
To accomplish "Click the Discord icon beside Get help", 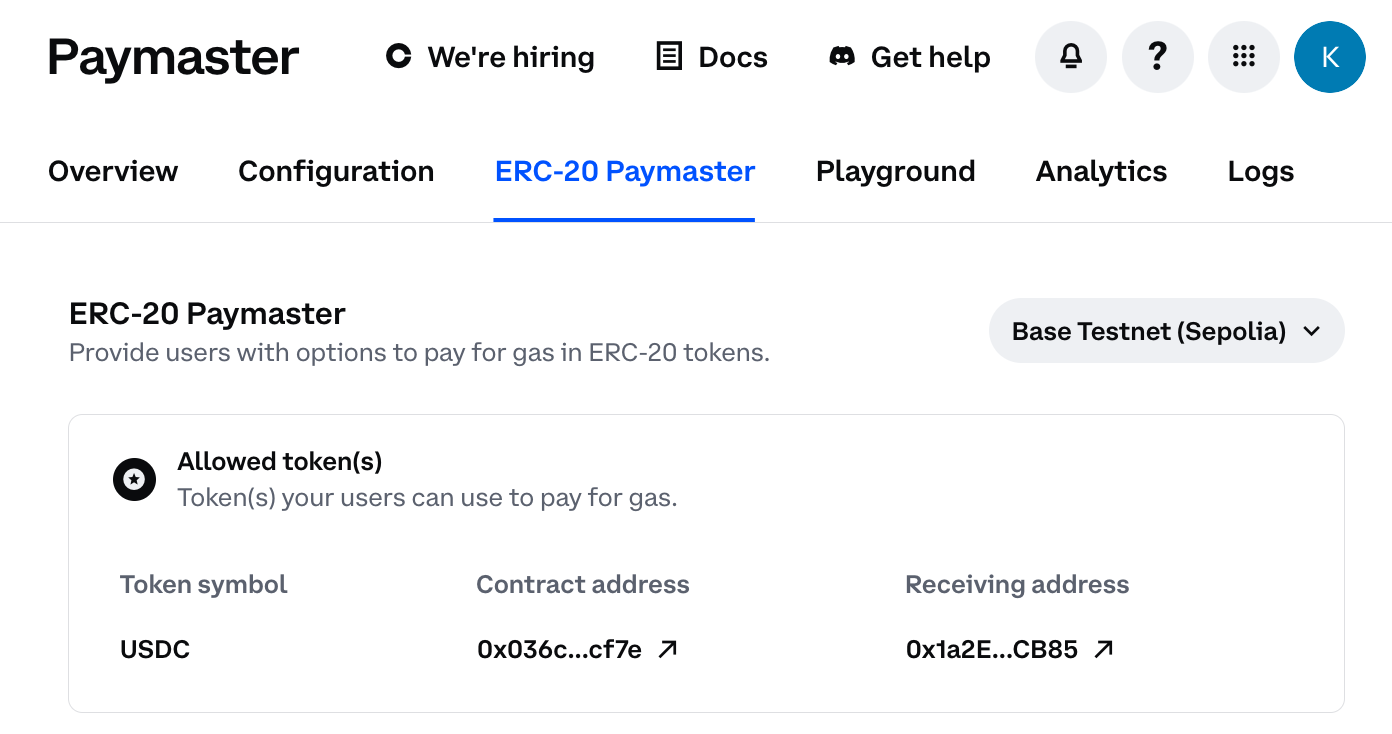I will tap(841, 57).
